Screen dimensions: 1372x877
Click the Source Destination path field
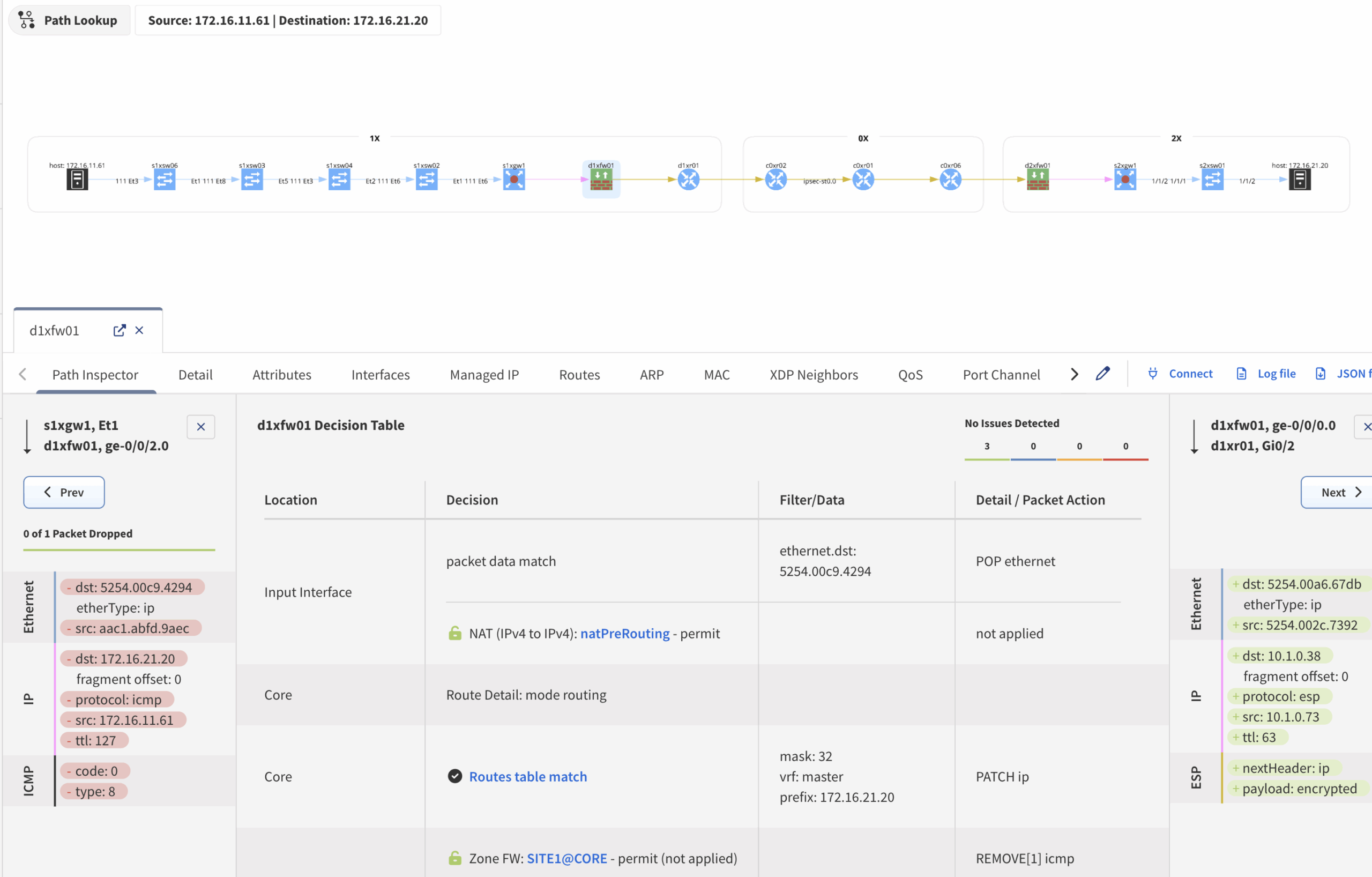click(288, 20)
